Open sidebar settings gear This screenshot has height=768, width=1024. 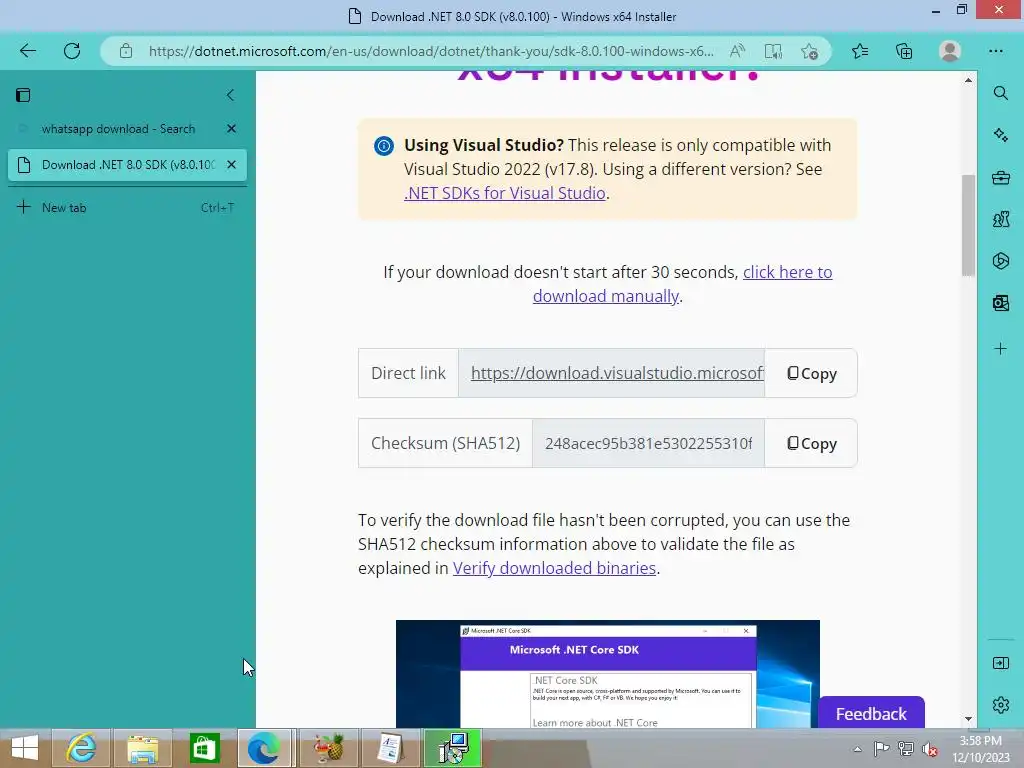[1000, 705]
